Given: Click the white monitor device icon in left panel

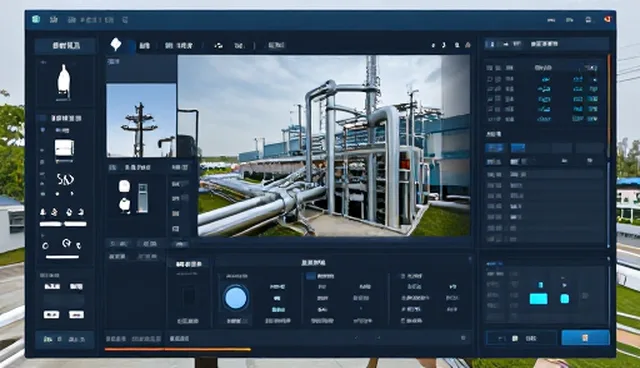Looking at the screenshot, I should (64, 148).
